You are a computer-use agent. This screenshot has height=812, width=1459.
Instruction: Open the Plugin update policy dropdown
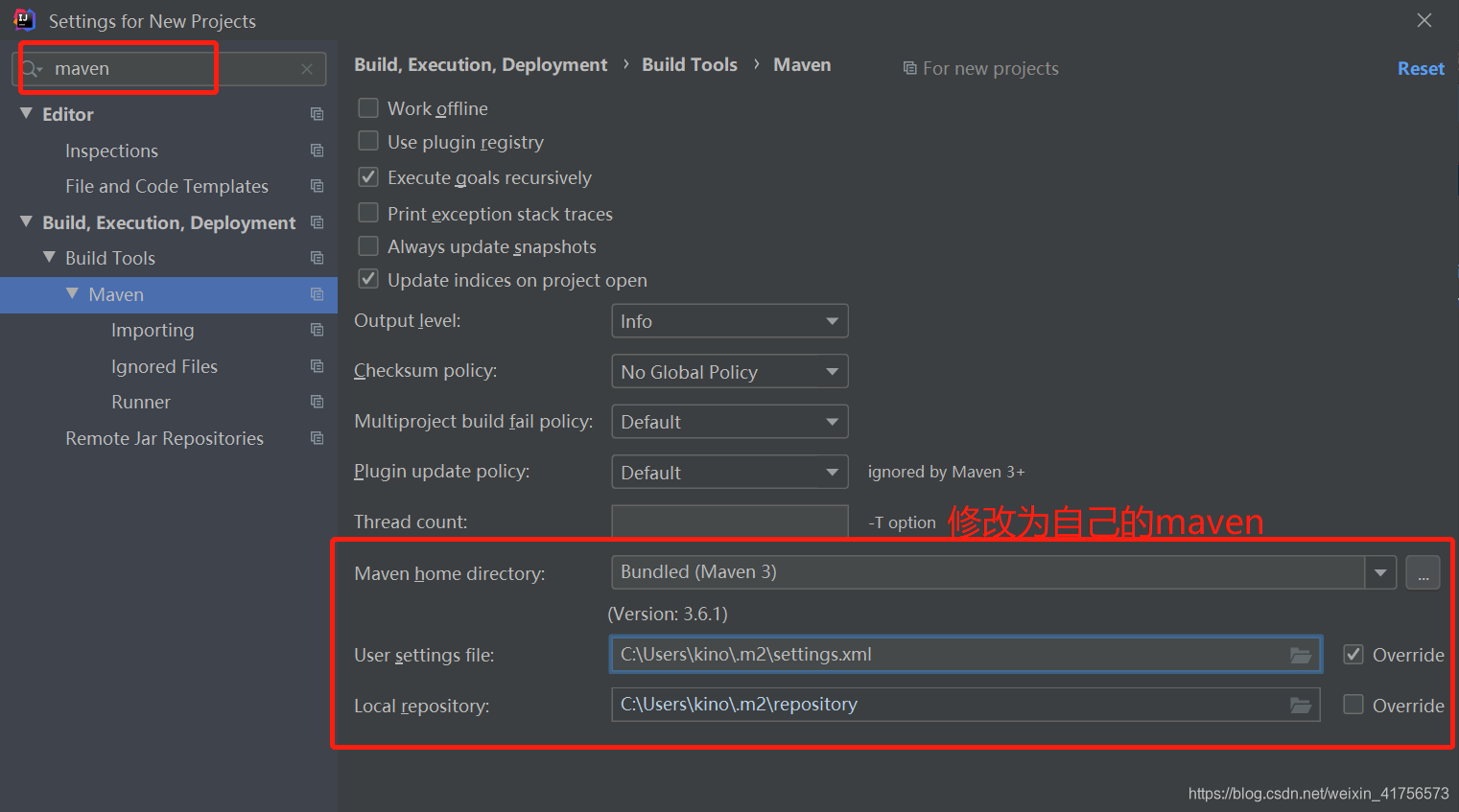click(x=730, y=472)
